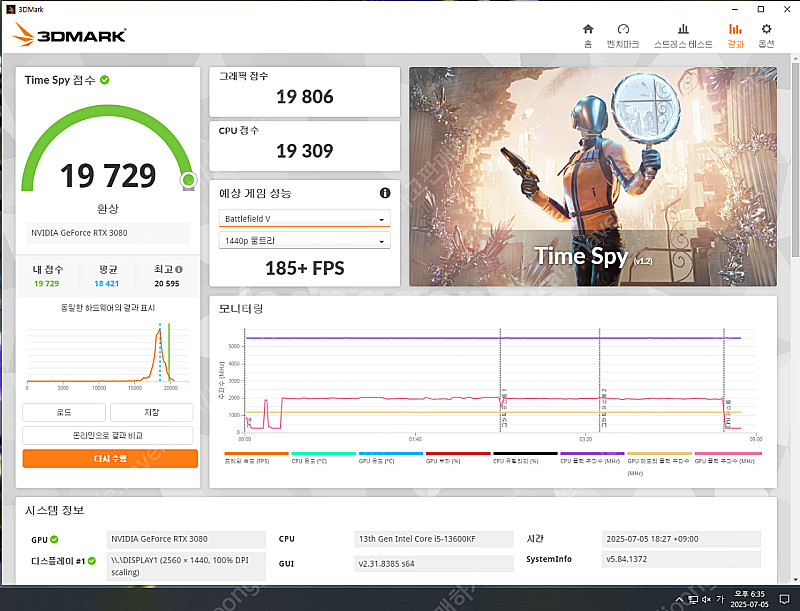The width and height of the screenshot is (800, 611).
Task: Toggle the GPU 온도 (°C) blue legend
Action: [x=390, y=457]
